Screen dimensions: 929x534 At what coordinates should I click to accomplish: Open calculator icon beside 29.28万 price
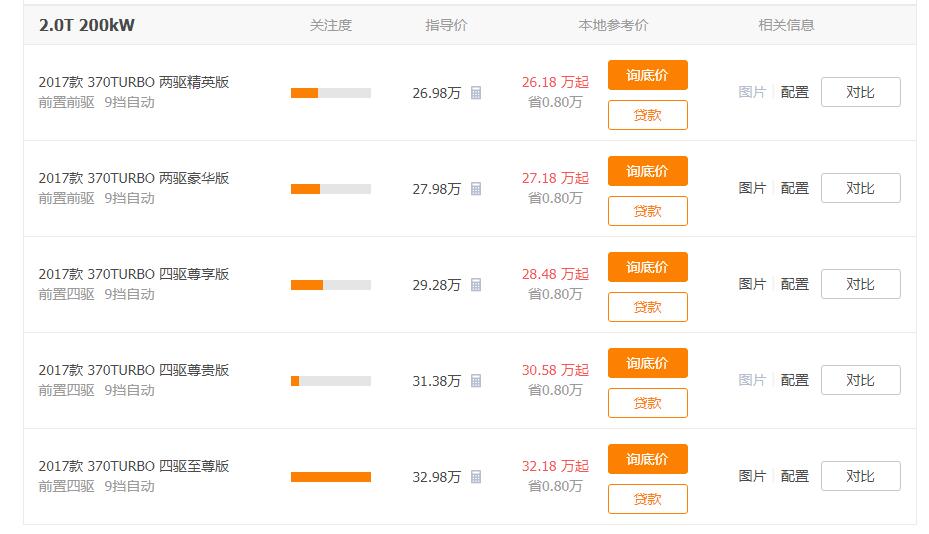click(x=476, y=284)
